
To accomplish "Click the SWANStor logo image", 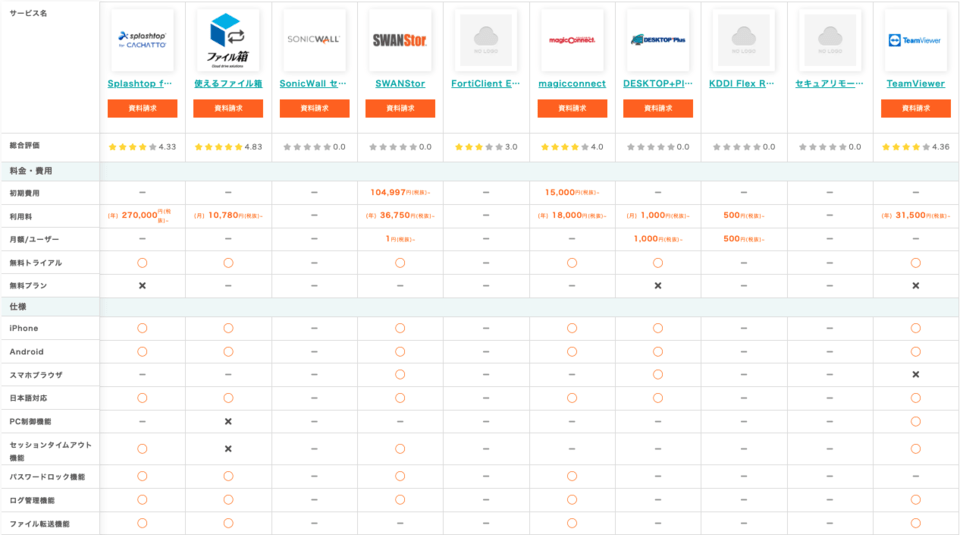I will pos(400,40).
